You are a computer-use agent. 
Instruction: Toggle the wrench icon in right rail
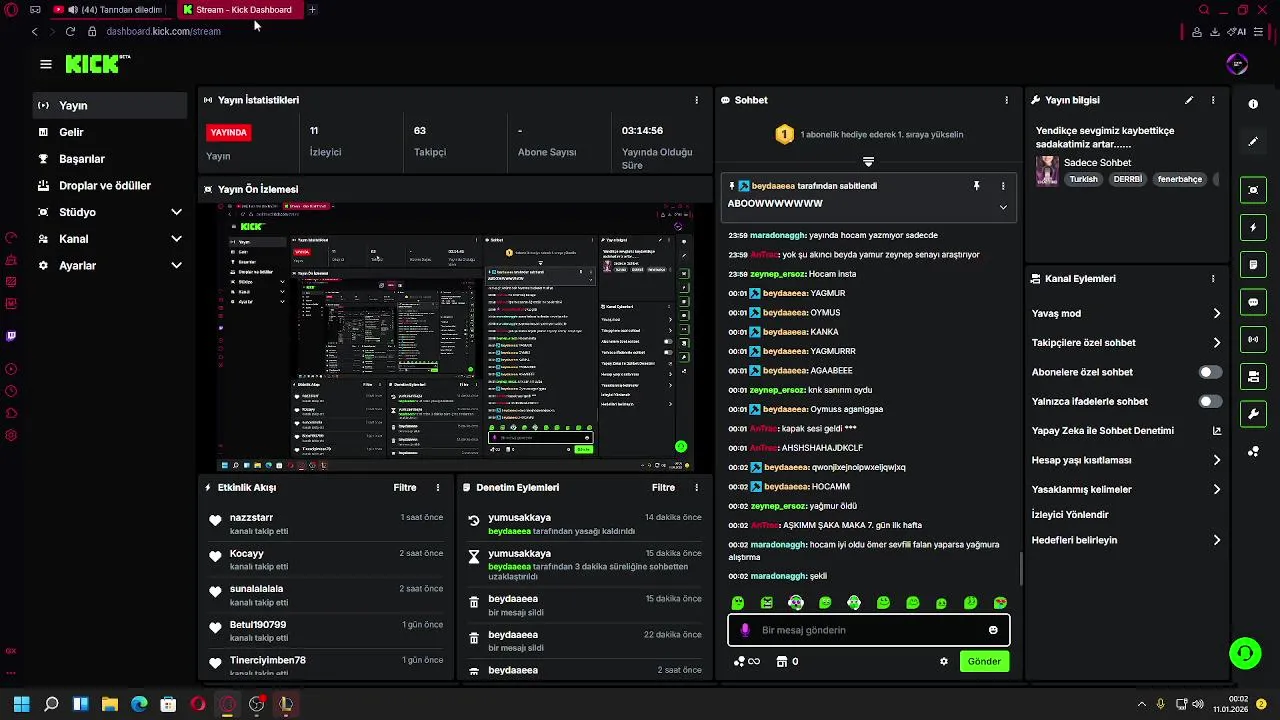(1253, 413)
